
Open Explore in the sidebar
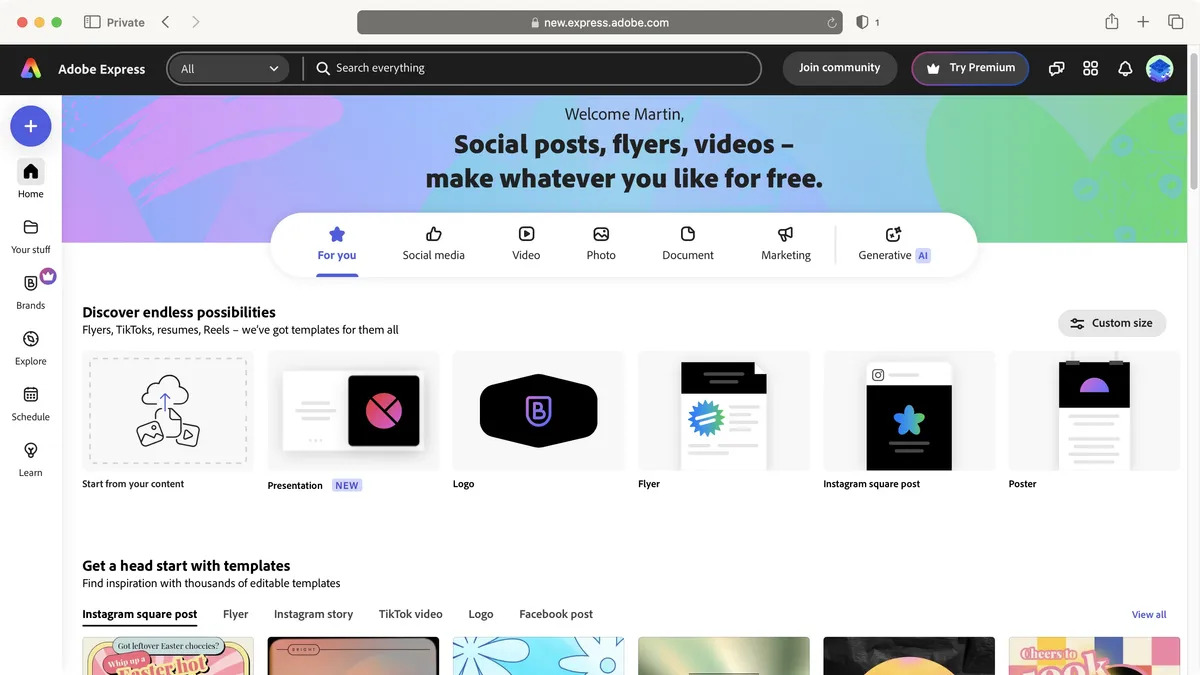pos(30,347)
